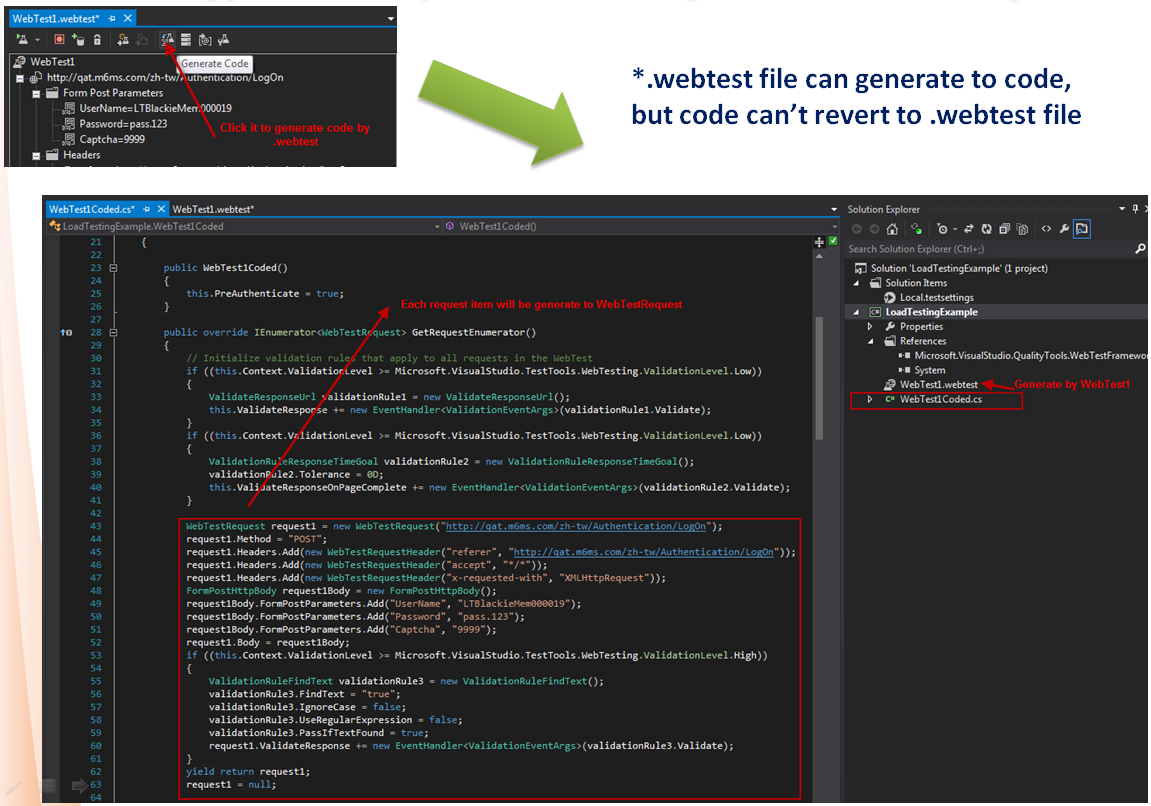Screen dimensions: 1151x806
Task: Open Properties wrench icon in Solution Explorer toolbar
Action: click(x=1064, y=229)
